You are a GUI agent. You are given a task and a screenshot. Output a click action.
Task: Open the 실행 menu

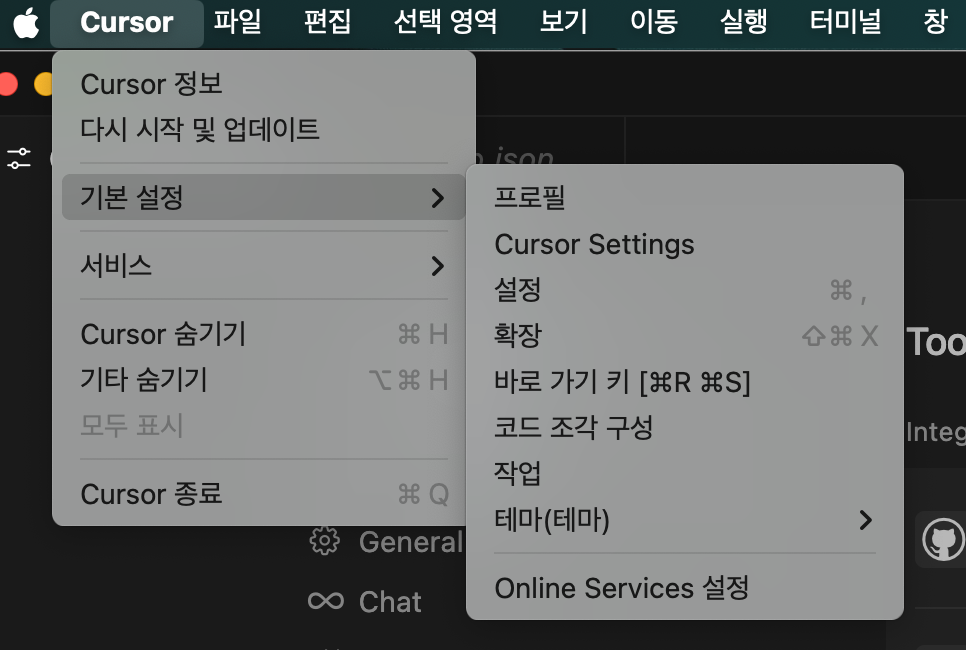[744, 22]
